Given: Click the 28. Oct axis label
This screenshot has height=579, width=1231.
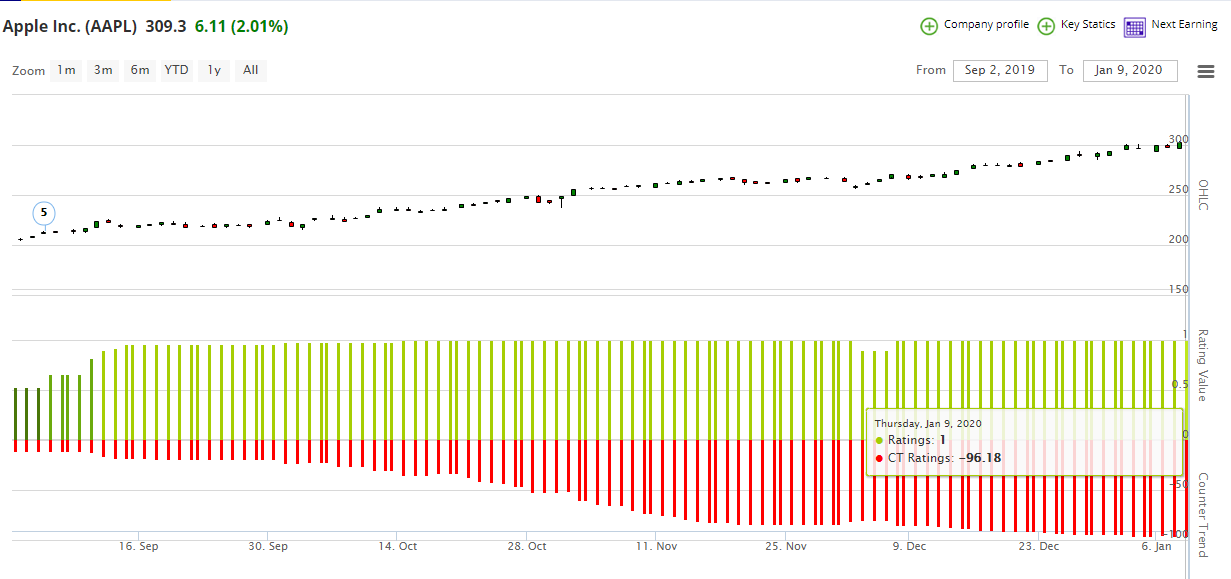Looking at the screenshot, I should (x=526, y=547).
